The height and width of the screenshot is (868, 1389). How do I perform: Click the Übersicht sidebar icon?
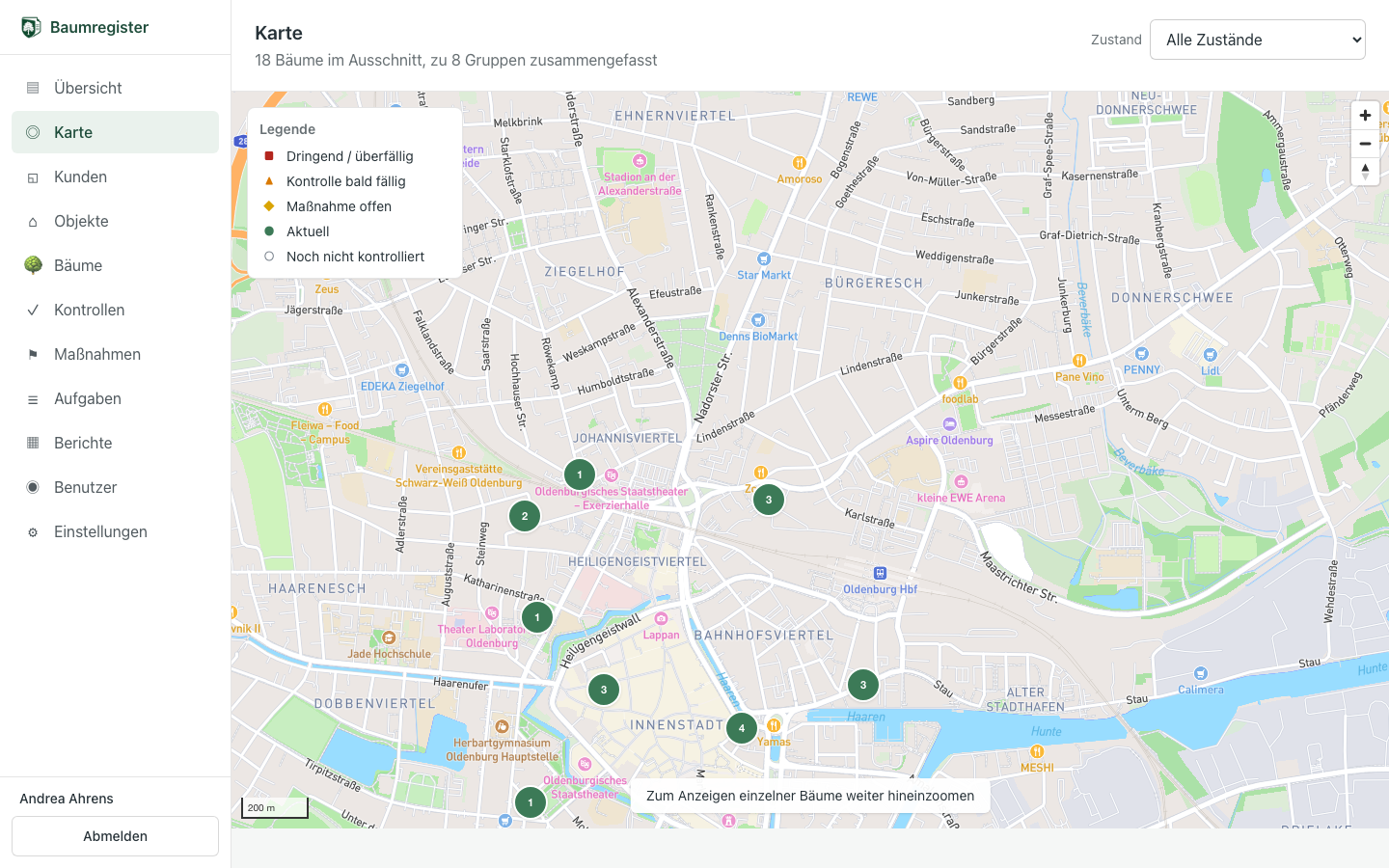pos(33,88)
